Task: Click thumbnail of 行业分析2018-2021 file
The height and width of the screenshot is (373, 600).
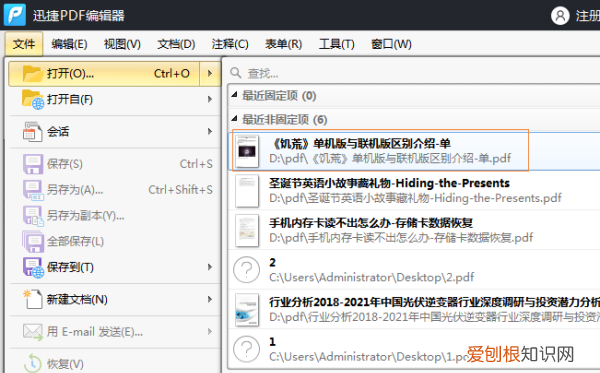Action: pos(247,310)
